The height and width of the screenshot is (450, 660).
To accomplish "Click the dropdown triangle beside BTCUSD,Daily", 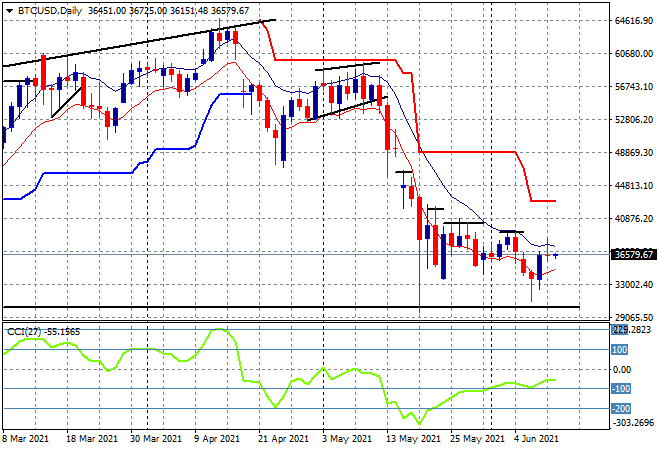I will (x=9, y=11).
